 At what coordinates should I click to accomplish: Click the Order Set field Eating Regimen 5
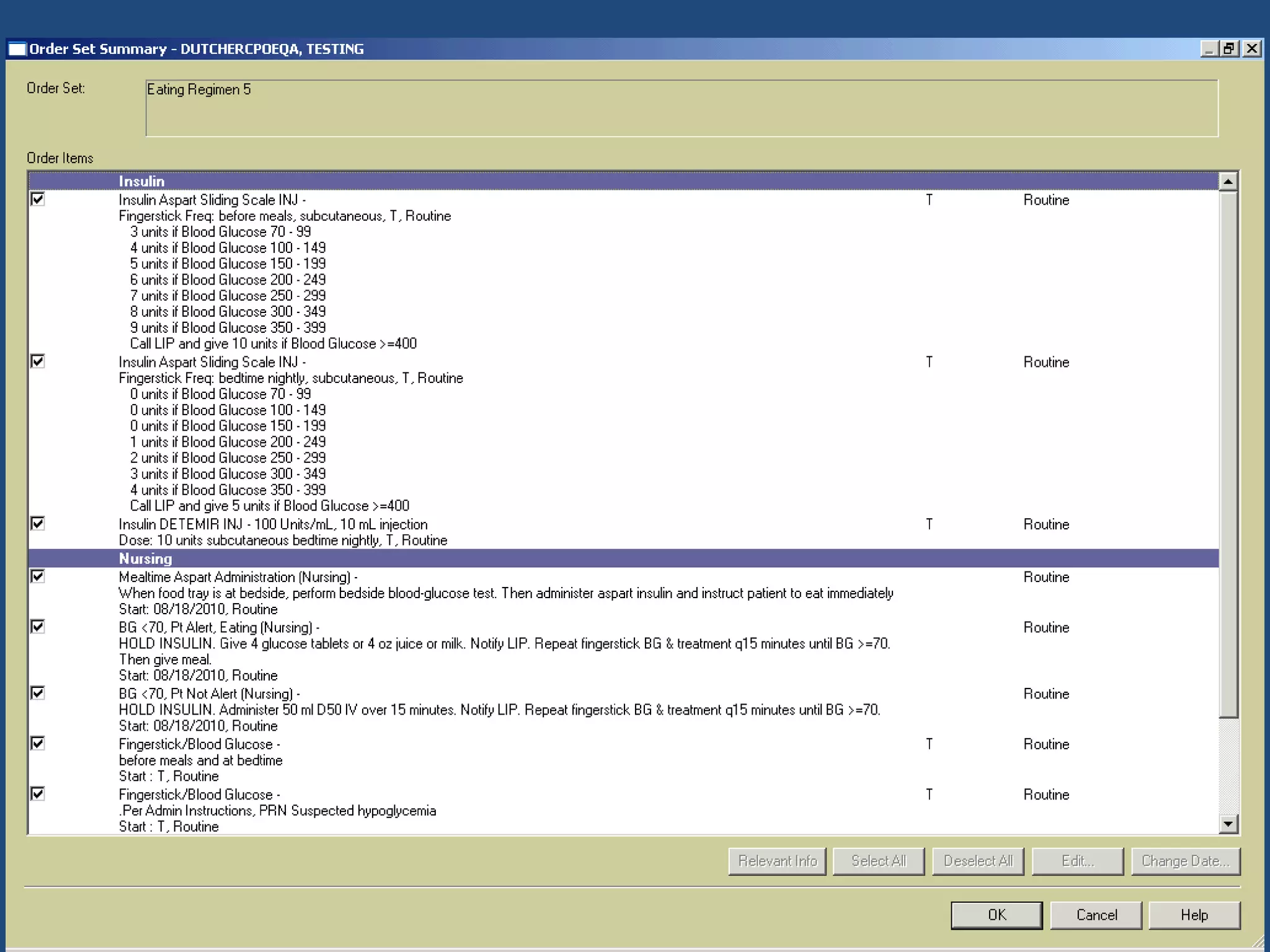(682, 108)
